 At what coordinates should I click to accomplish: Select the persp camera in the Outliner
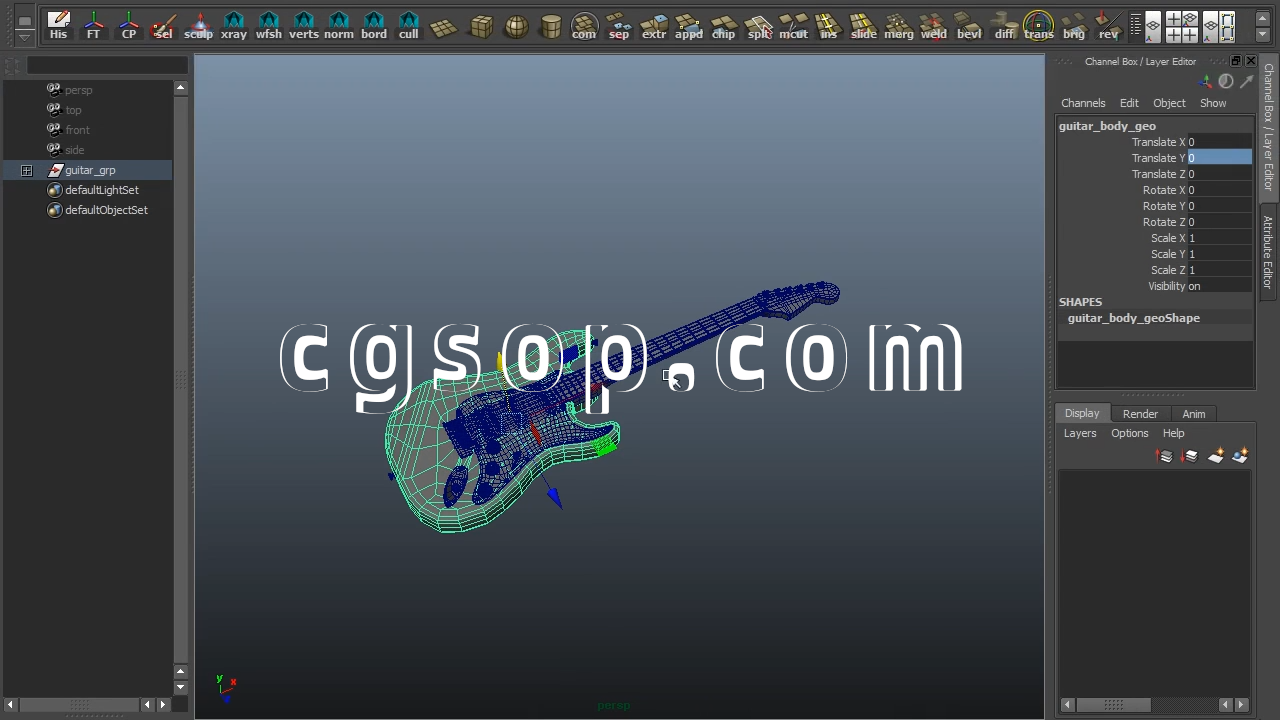pyautogui.click(x=78, y=90)
